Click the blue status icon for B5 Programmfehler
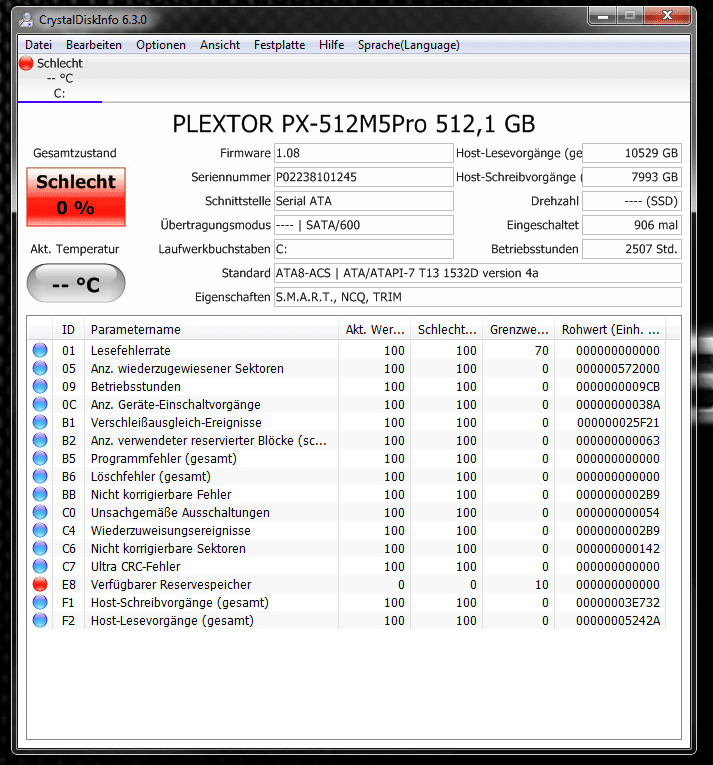 40,459
